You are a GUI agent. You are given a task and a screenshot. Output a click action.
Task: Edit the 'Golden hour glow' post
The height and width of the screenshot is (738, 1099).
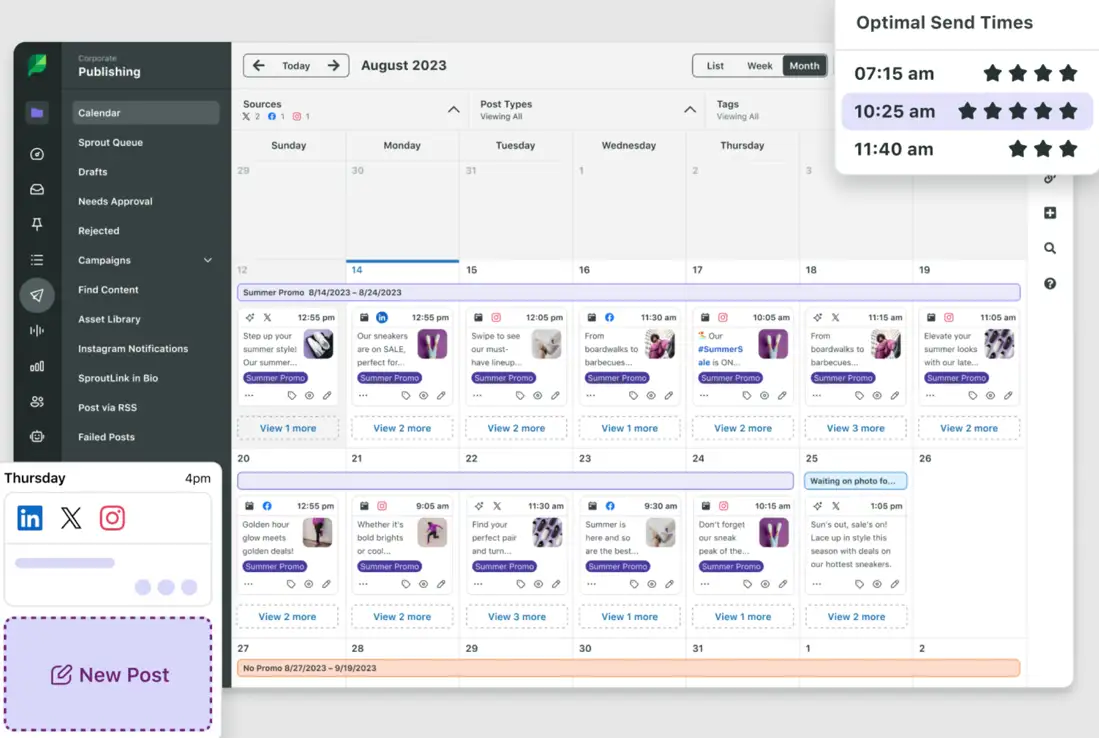[x=327, y=584]
